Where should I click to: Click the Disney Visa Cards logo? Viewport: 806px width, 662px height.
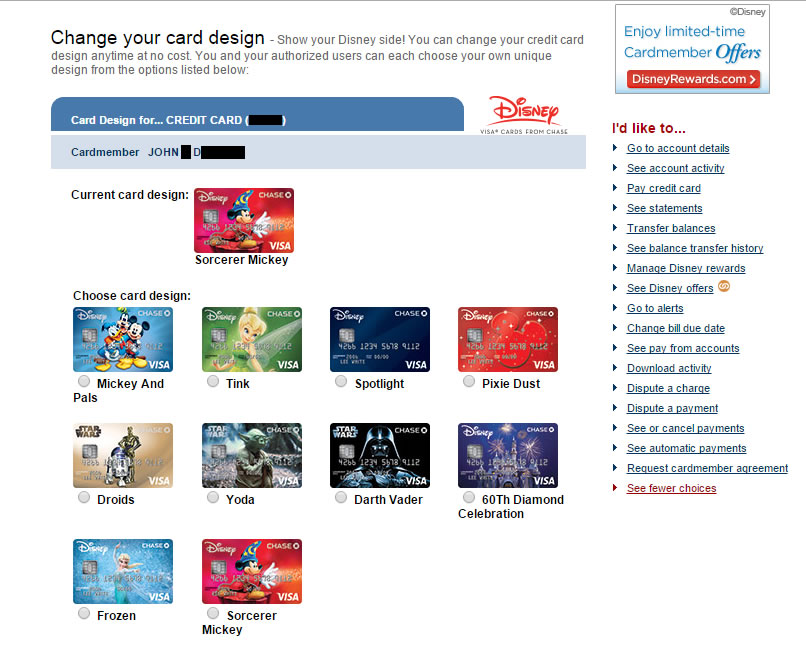[x=524, y=115]
